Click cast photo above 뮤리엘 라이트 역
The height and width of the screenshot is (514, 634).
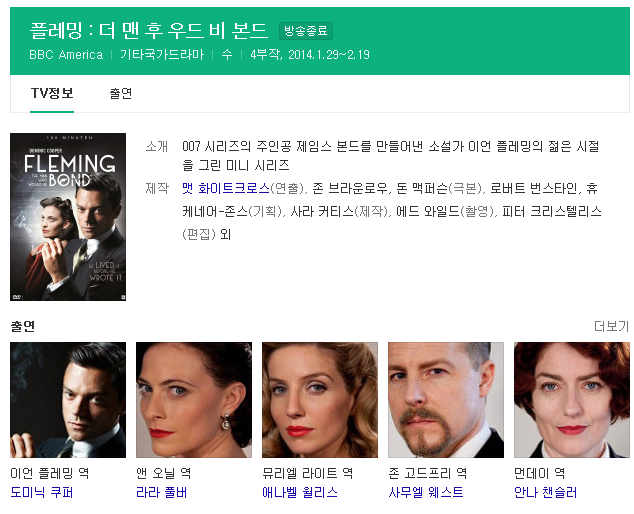coord(320,400)
